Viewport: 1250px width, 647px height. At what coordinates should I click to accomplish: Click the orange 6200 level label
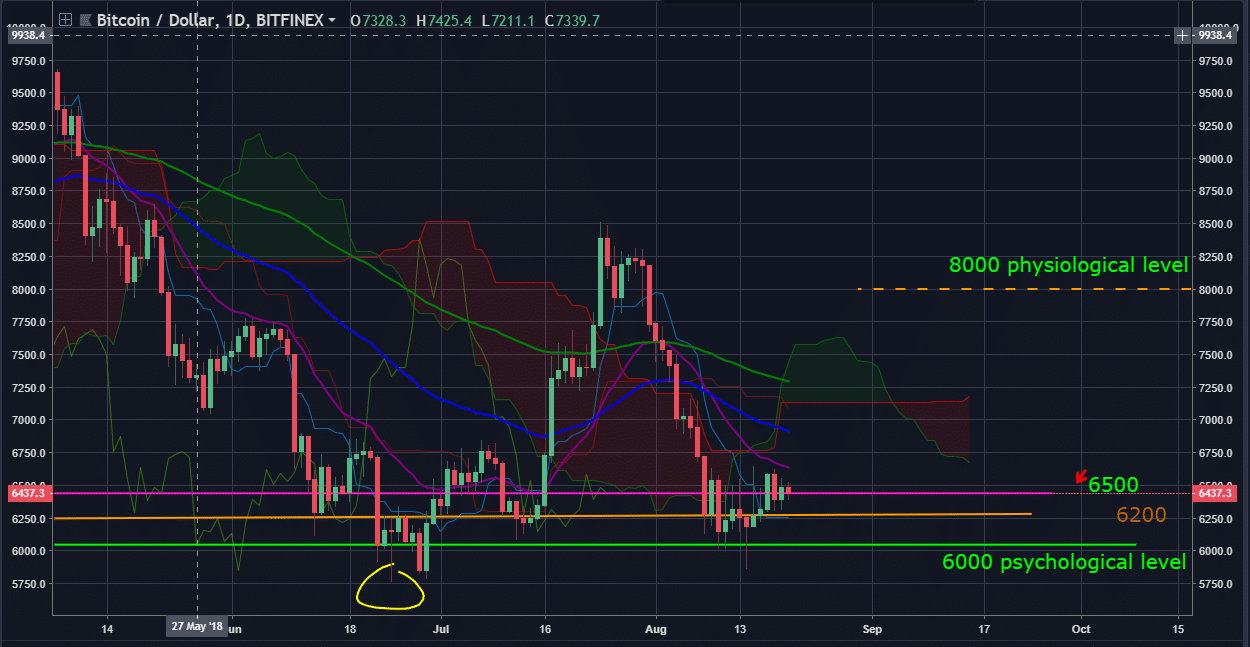pyautogui.click(x=1141, y=515)
